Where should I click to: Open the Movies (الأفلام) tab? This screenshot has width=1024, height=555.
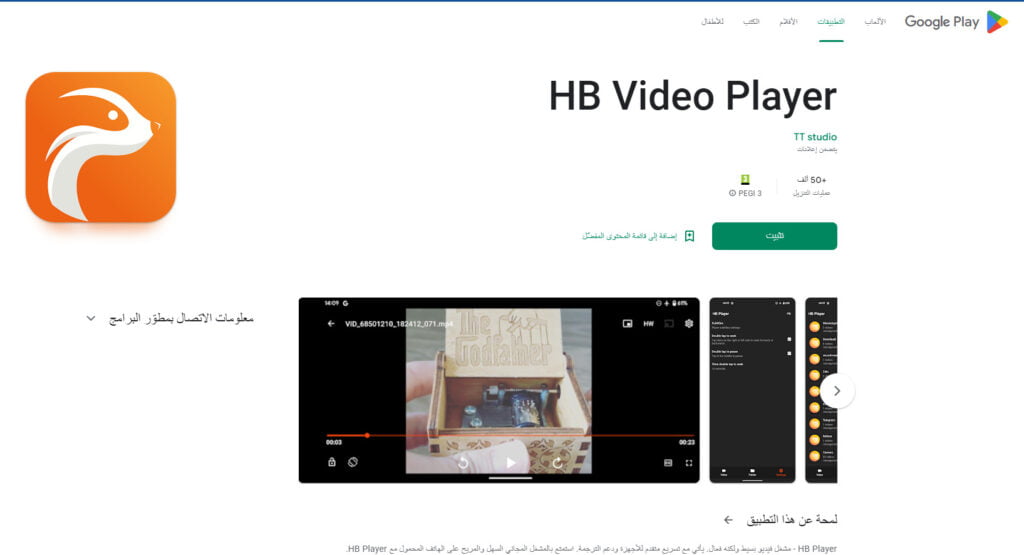pyautogui.click(x=788, y=22)
